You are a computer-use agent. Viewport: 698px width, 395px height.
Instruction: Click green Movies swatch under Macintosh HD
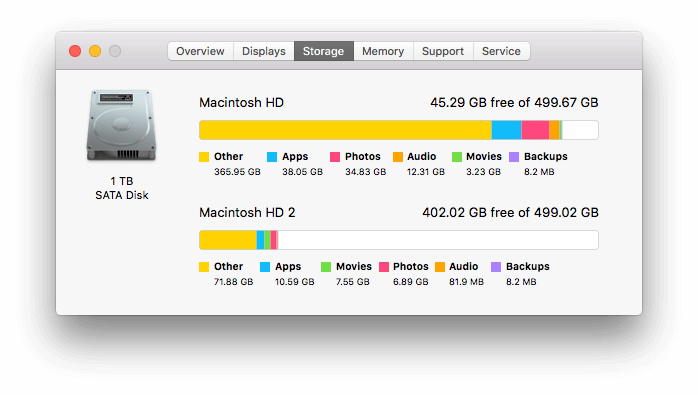pos(457,157)
